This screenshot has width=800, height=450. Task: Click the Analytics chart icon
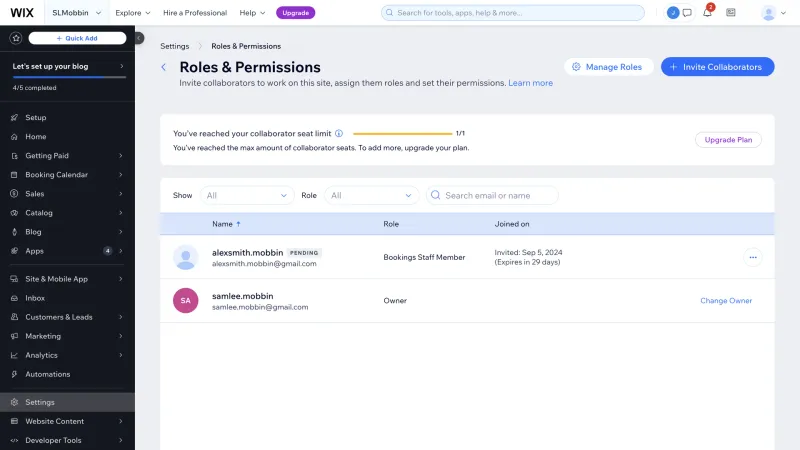click(x=14, y=355)
